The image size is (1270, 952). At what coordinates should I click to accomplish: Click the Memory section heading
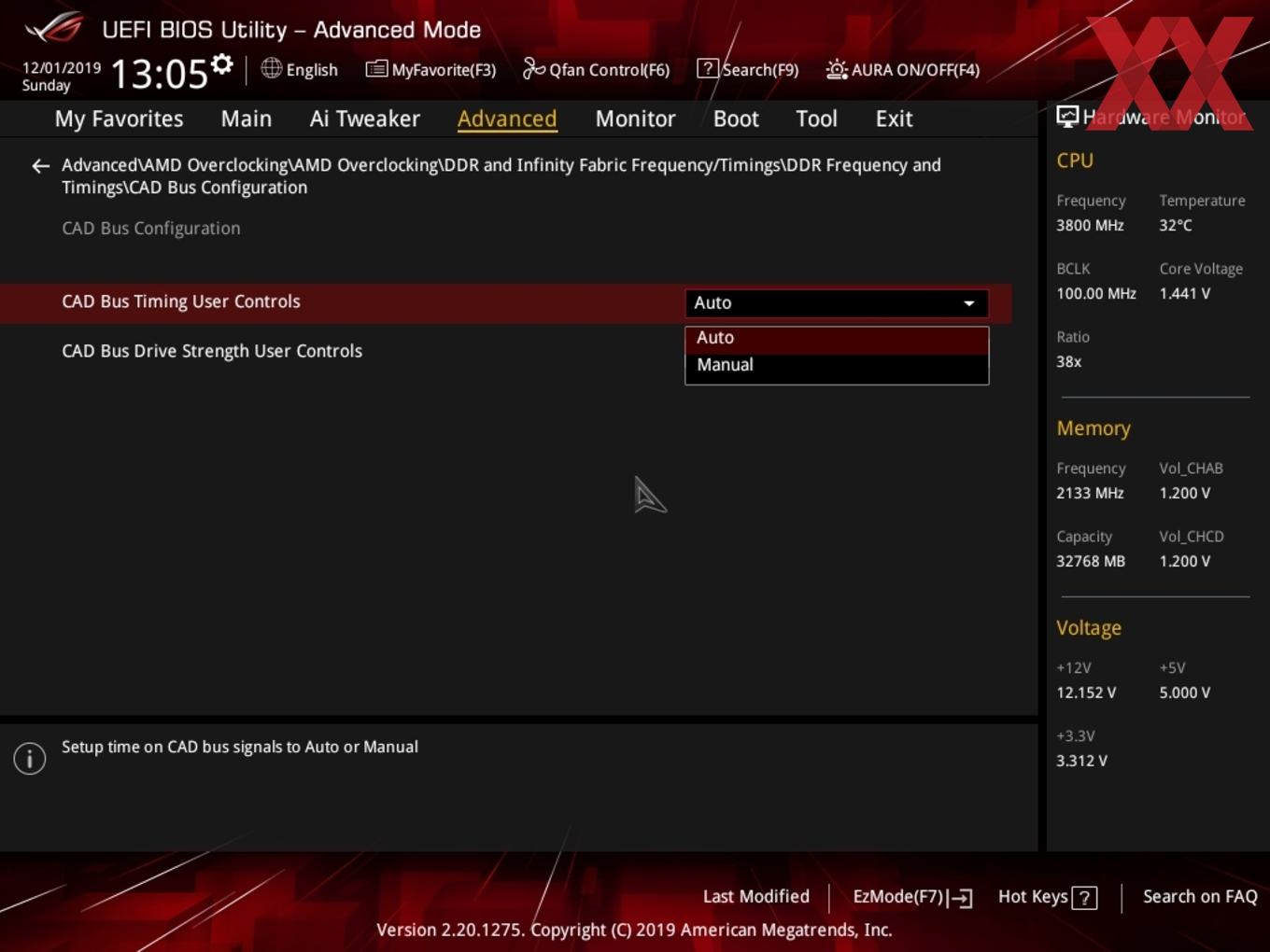(x=1094, y=428)
